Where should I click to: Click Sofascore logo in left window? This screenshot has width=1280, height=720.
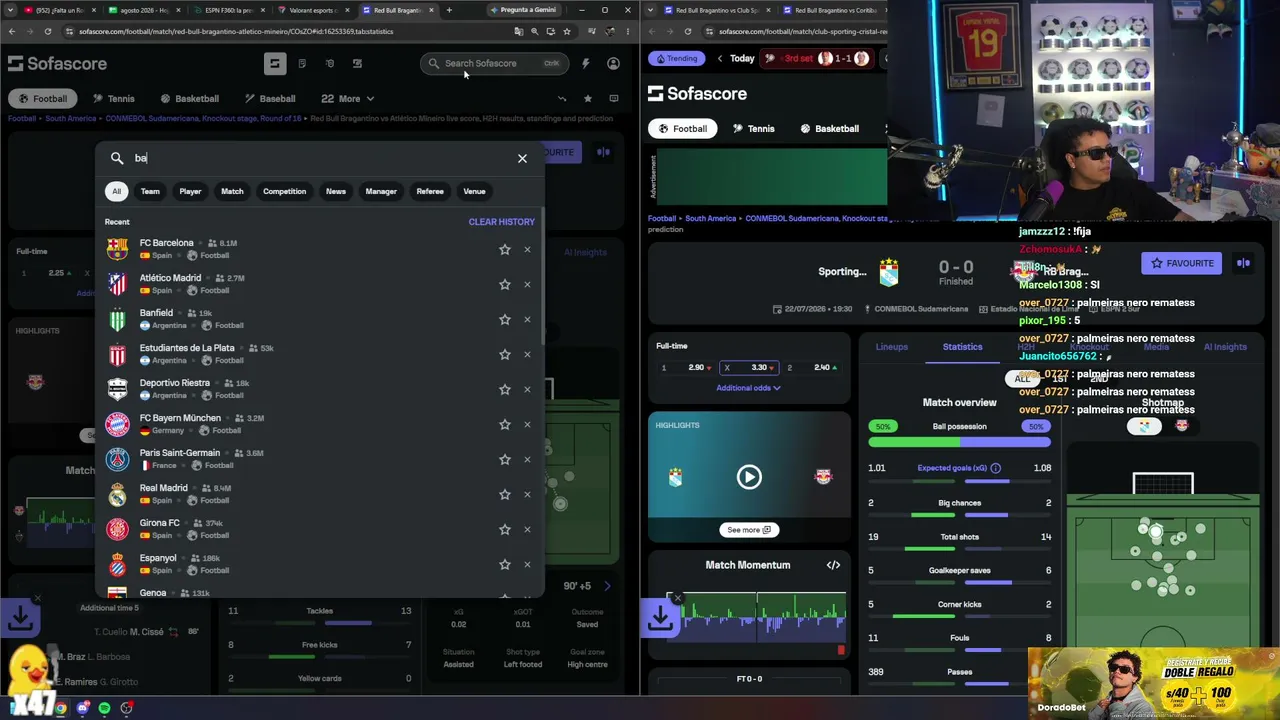(57, 64)
